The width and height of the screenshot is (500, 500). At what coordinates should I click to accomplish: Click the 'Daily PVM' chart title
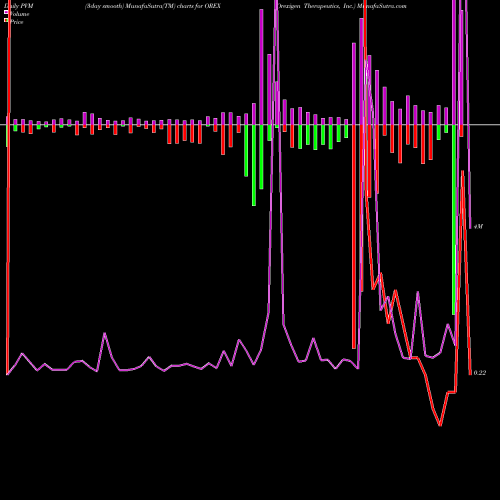(19, 6)
